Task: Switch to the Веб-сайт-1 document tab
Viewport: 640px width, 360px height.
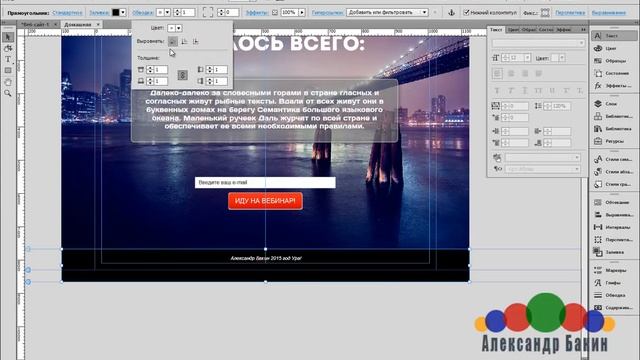Action: tap(35, 24)
